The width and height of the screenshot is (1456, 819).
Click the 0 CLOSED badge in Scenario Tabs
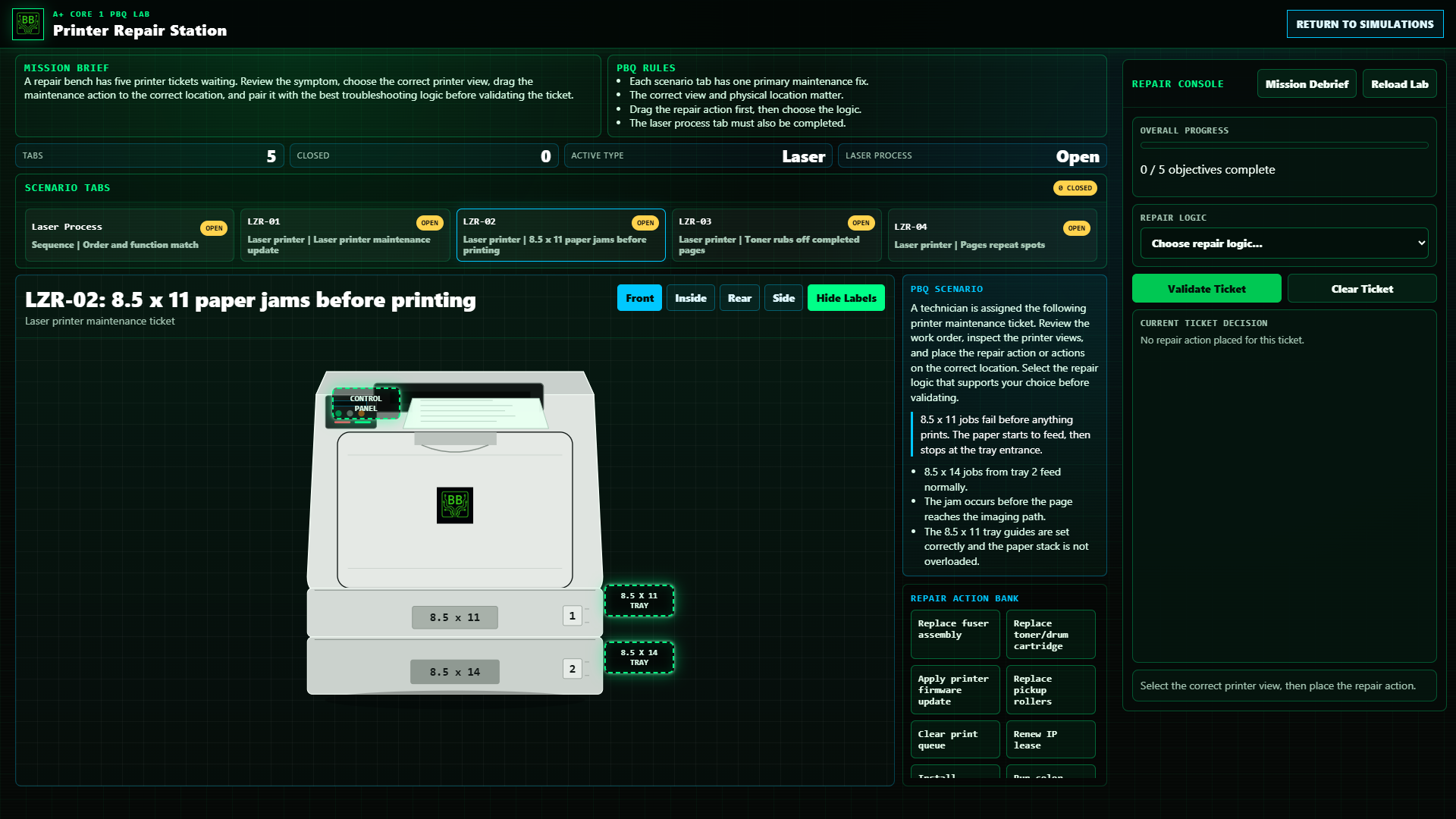point(1075,188)
